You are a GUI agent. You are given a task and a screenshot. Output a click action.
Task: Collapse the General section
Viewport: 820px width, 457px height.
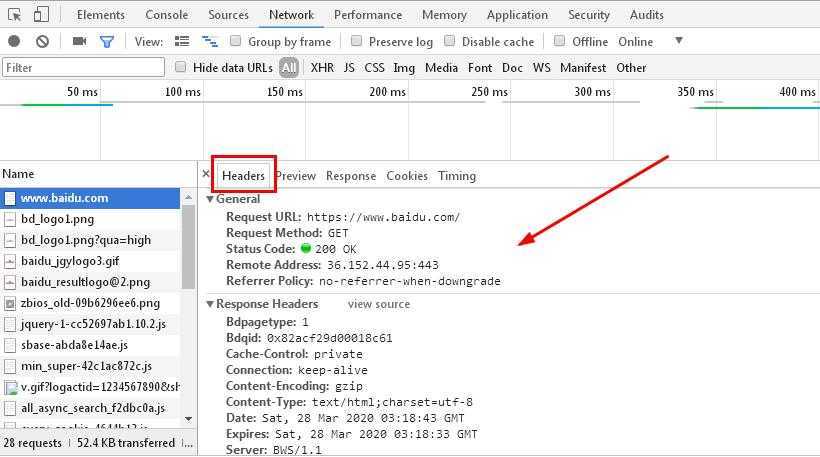210,199
